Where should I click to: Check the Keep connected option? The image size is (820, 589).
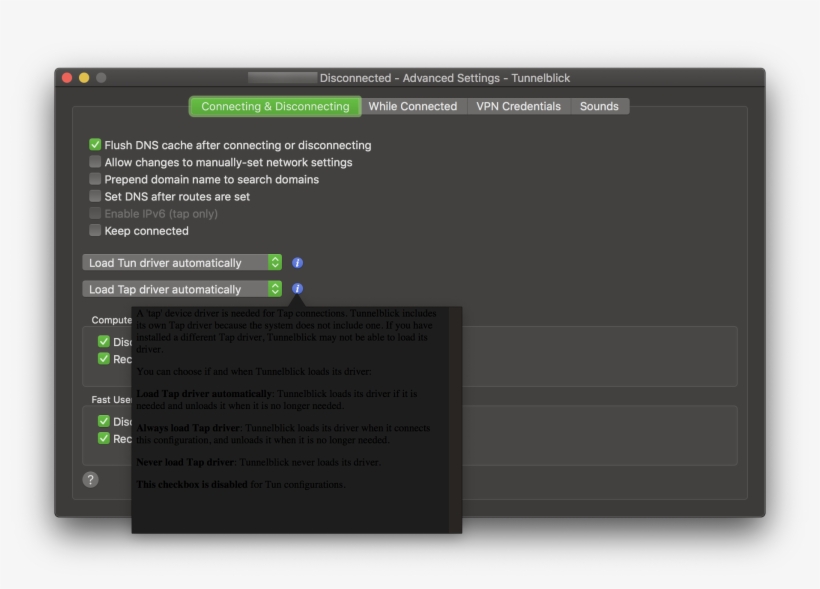coord(95,230)
